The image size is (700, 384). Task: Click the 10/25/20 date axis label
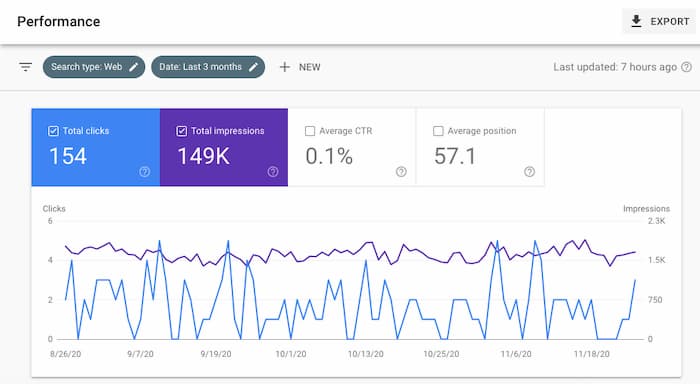tap(441, 354)
